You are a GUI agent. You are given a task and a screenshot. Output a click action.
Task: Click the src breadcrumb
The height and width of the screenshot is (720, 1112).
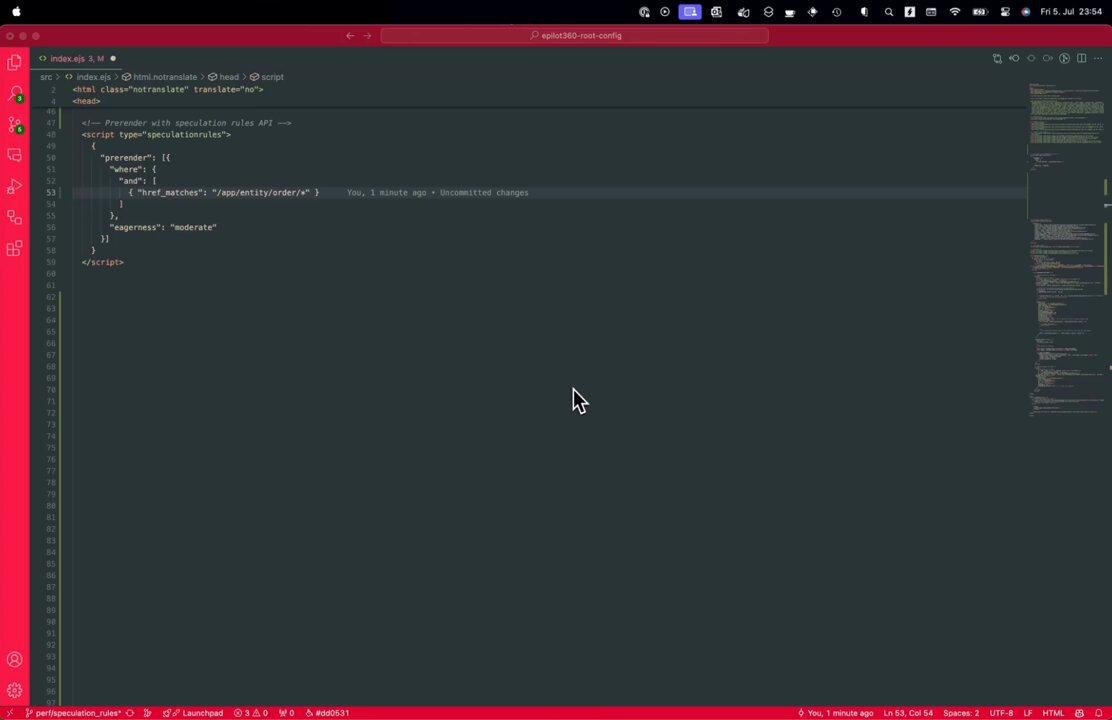click(x=46, y=77)
